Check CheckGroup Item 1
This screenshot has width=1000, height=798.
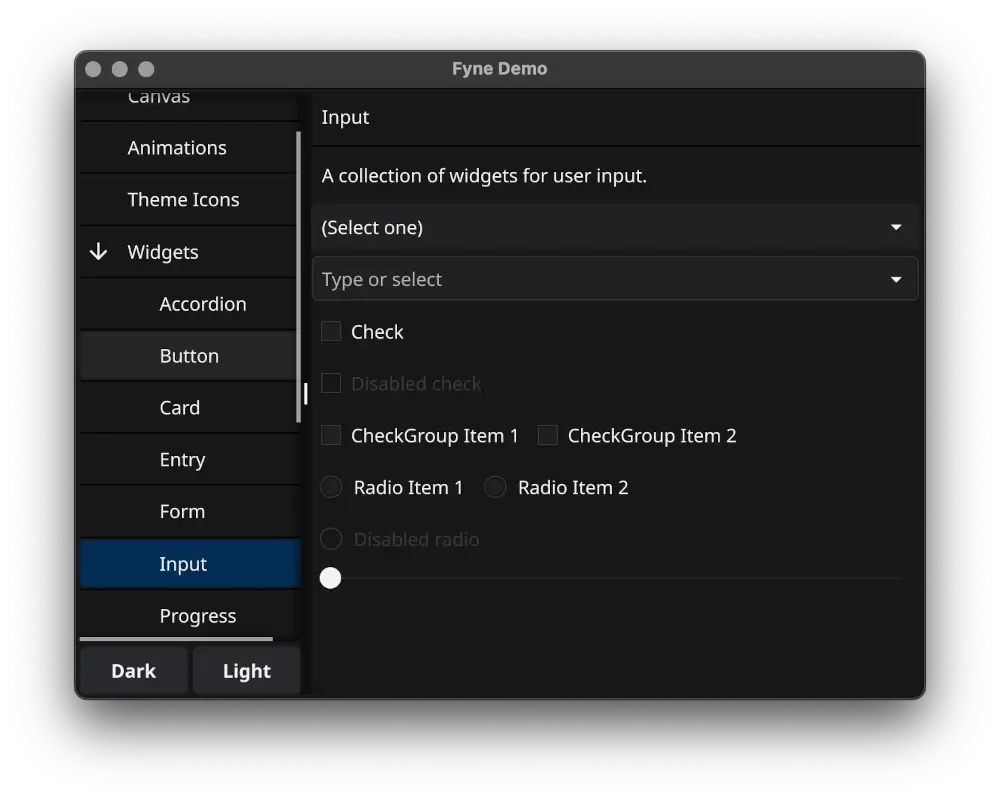(x=330, y=435)
